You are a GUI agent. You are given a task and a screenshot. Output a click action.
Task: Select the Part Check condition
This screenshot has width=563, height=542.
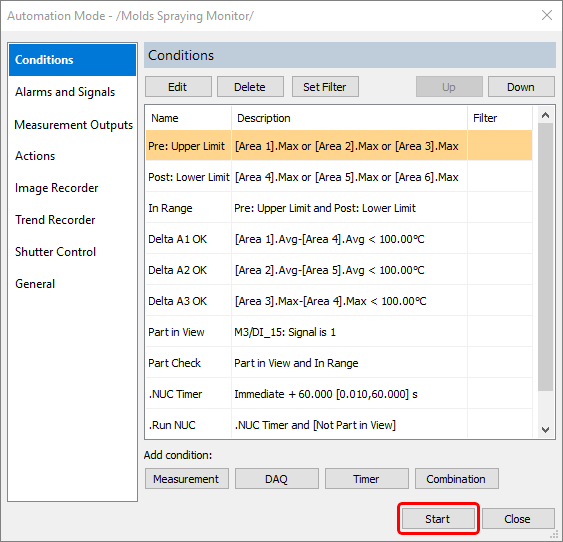coord(339,363)
